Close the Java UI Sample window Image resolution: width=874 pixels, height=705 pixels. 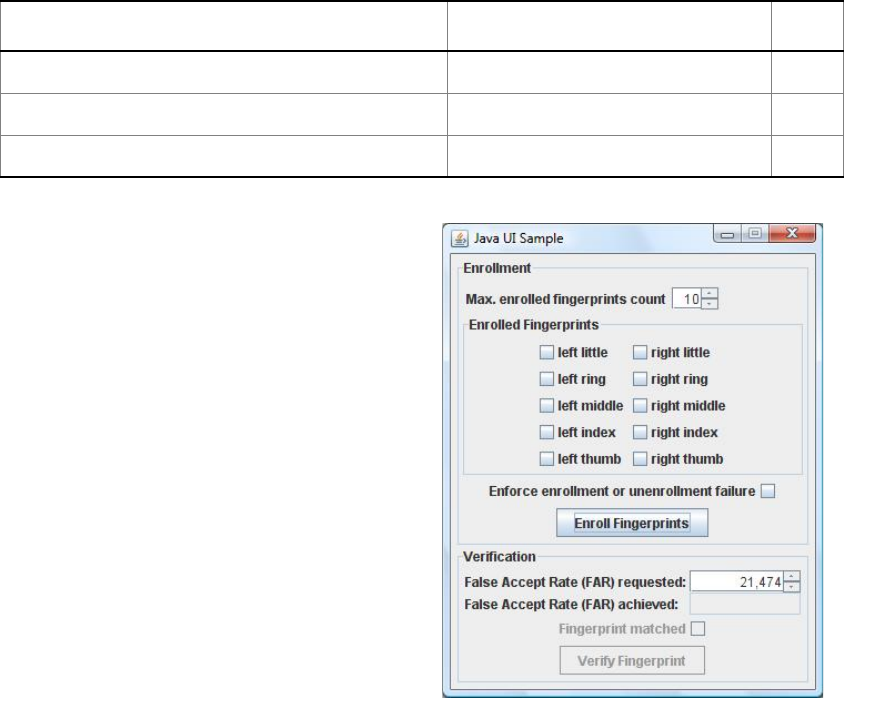pos(792,233)
